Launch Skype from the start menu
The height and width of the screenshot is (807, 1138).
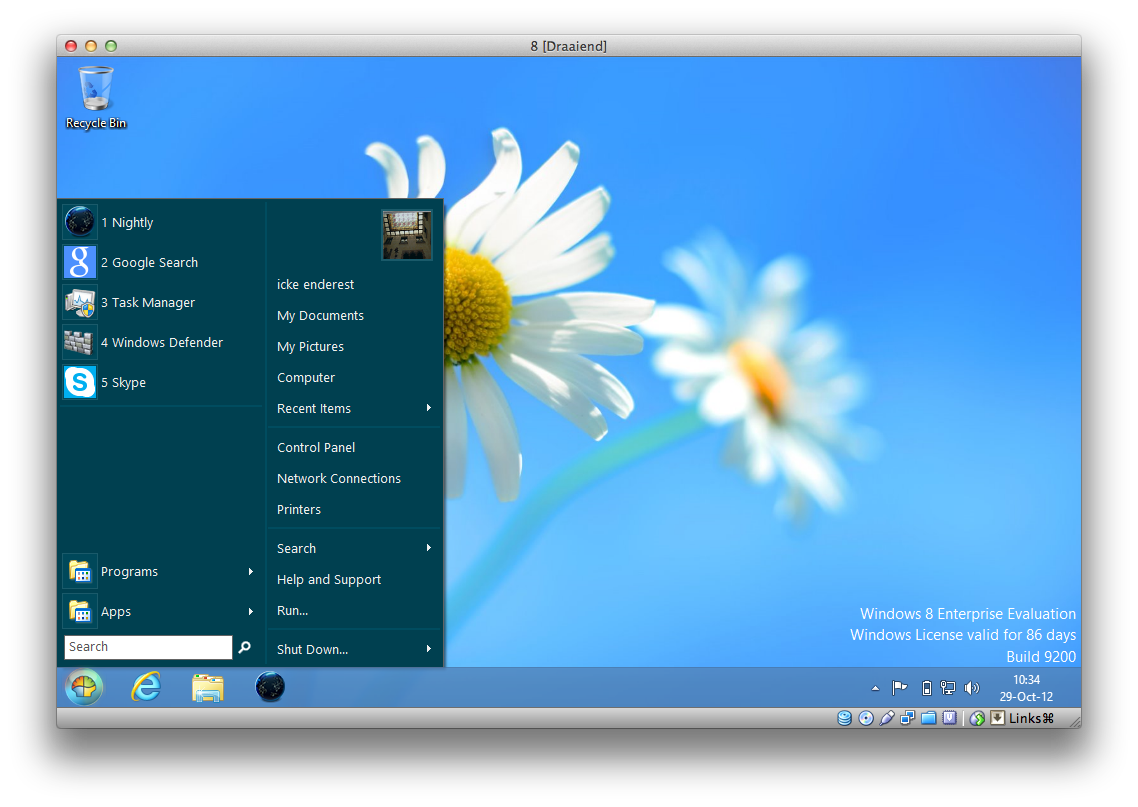pyautogui.click(x=123, y=383)
